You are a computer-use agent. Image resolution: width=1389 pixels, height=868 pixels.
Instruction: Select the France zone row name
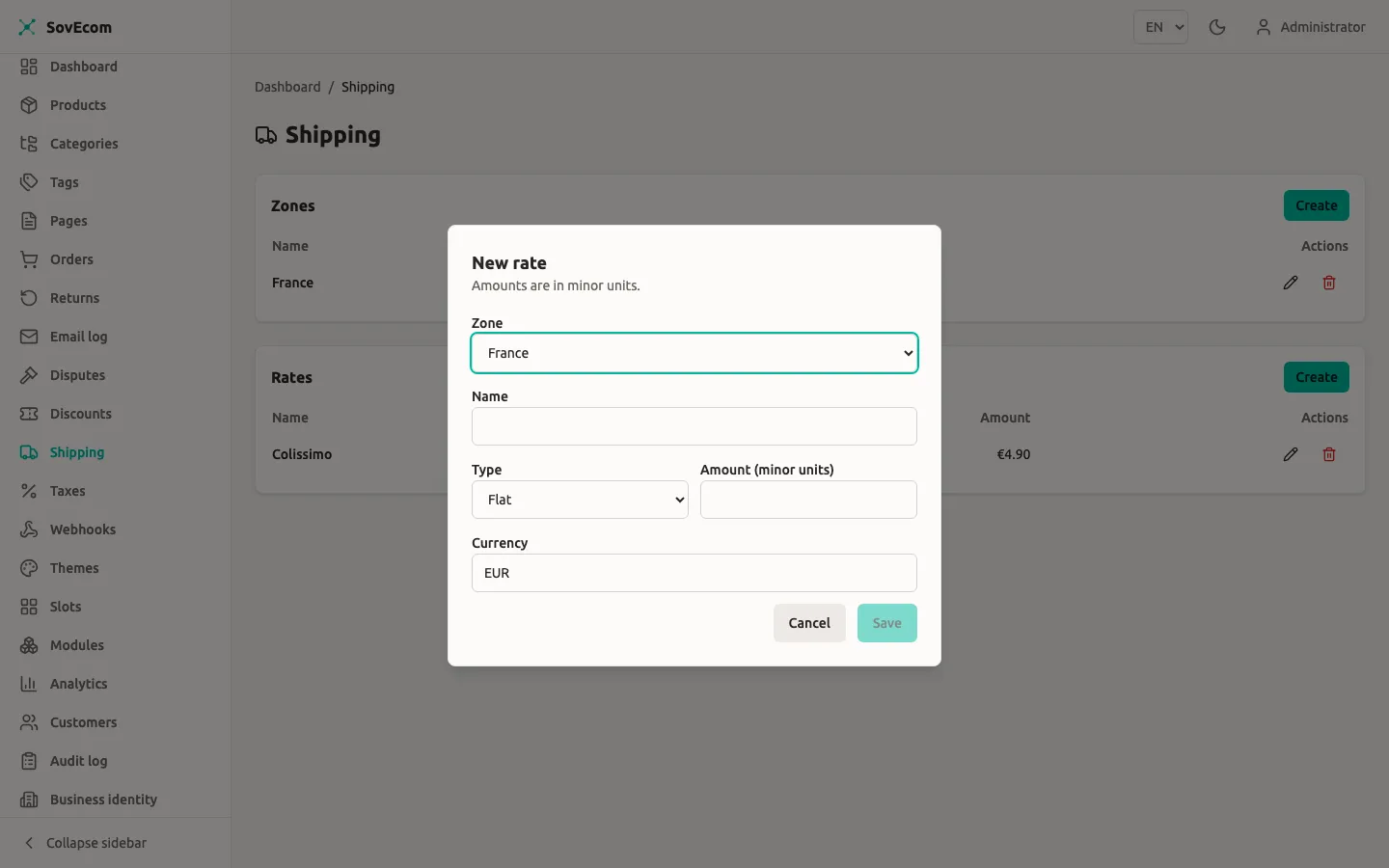[x=292, y=283]
